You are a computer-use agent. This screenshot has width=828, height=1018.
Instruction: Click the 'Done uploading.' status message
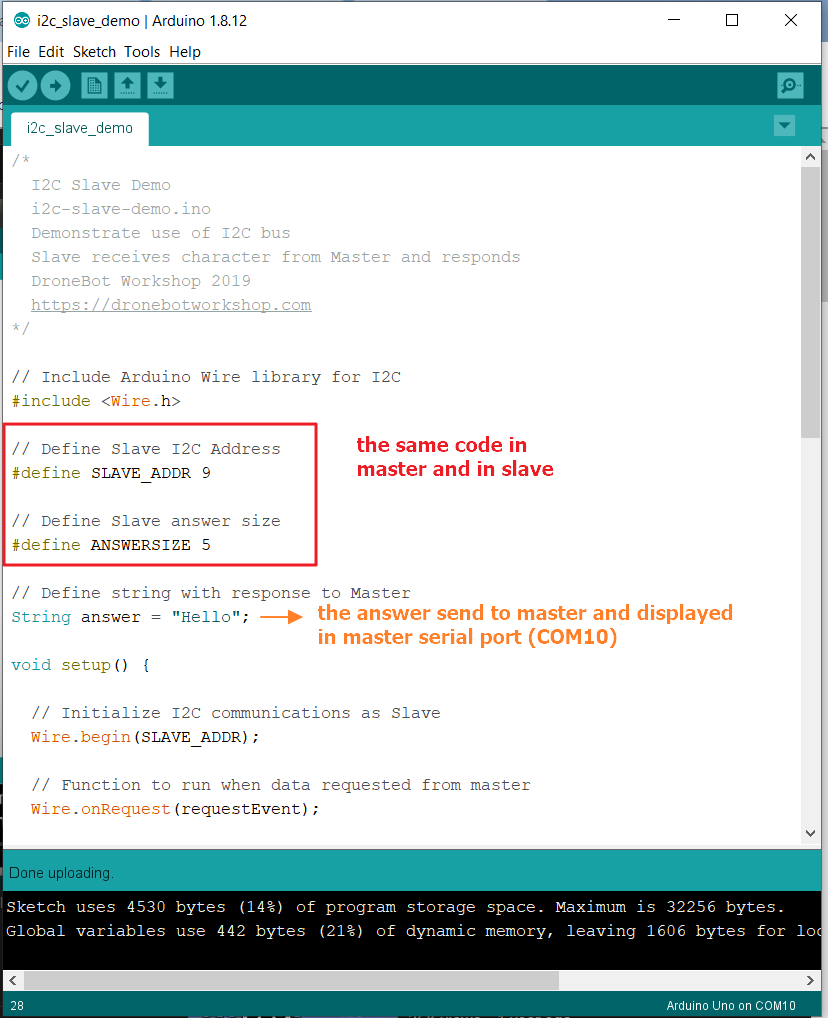(x=62, y=873)
